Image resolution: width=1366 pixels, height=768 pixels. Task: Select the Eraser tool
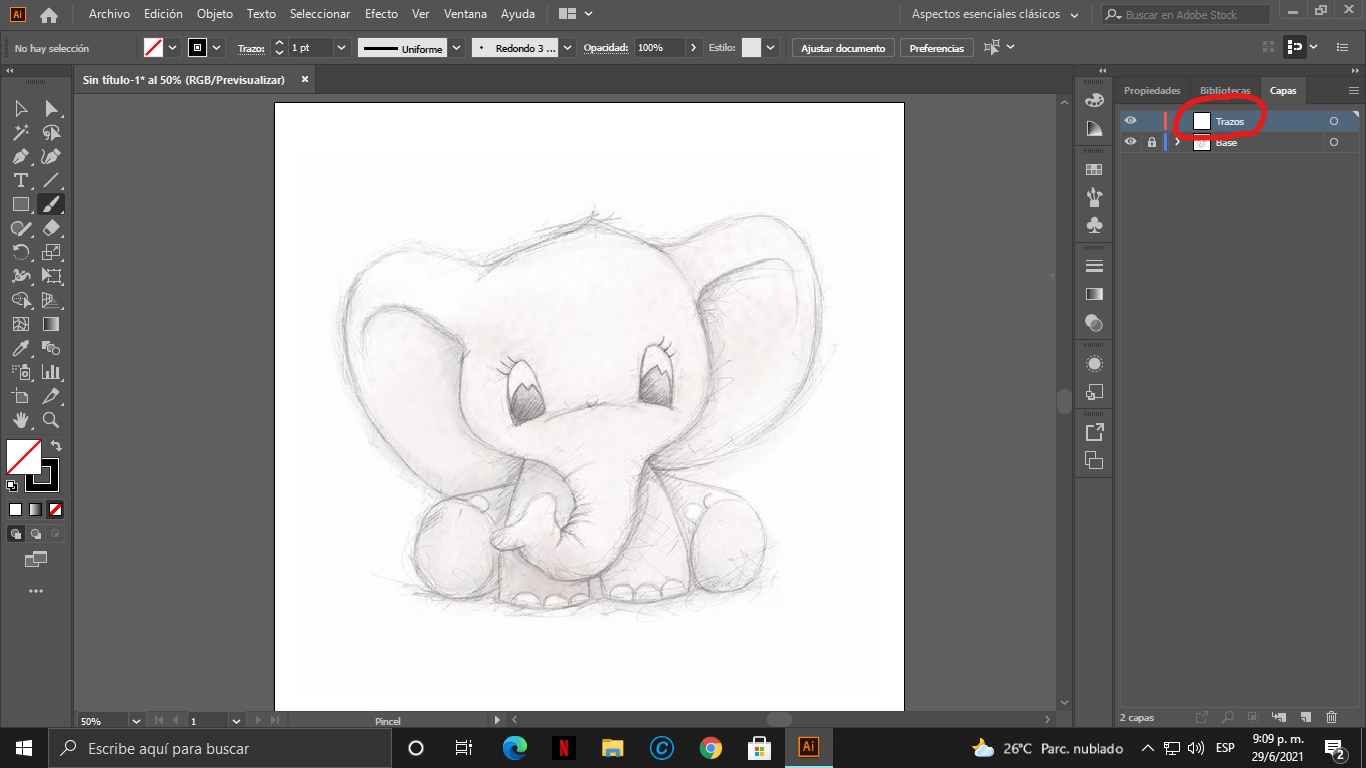pyautogui.click(x=51, y=228)
